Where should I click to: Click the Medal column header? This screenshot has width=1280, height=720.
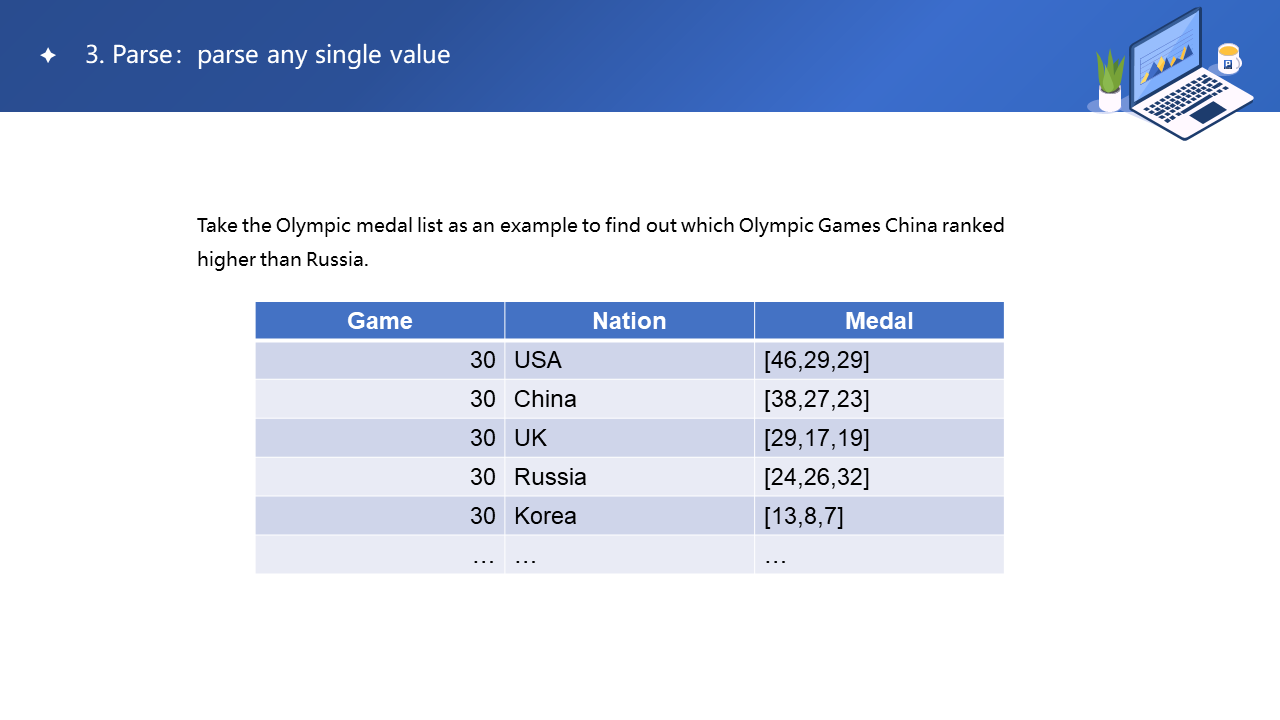coord(879,321)
